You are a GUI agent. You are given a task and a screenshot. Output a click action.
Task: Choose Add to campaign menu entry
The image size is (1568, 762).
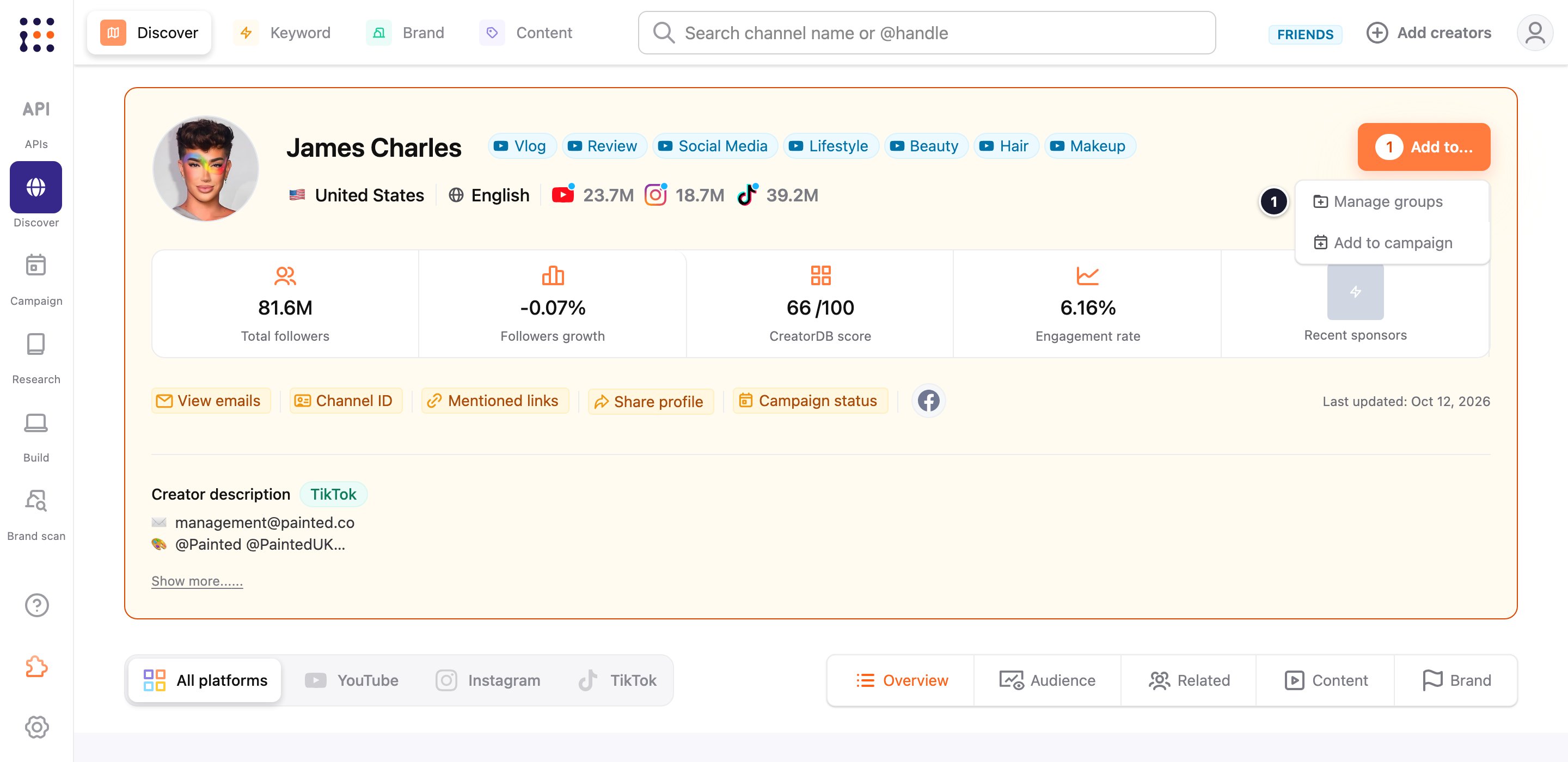click(1392, 243)
